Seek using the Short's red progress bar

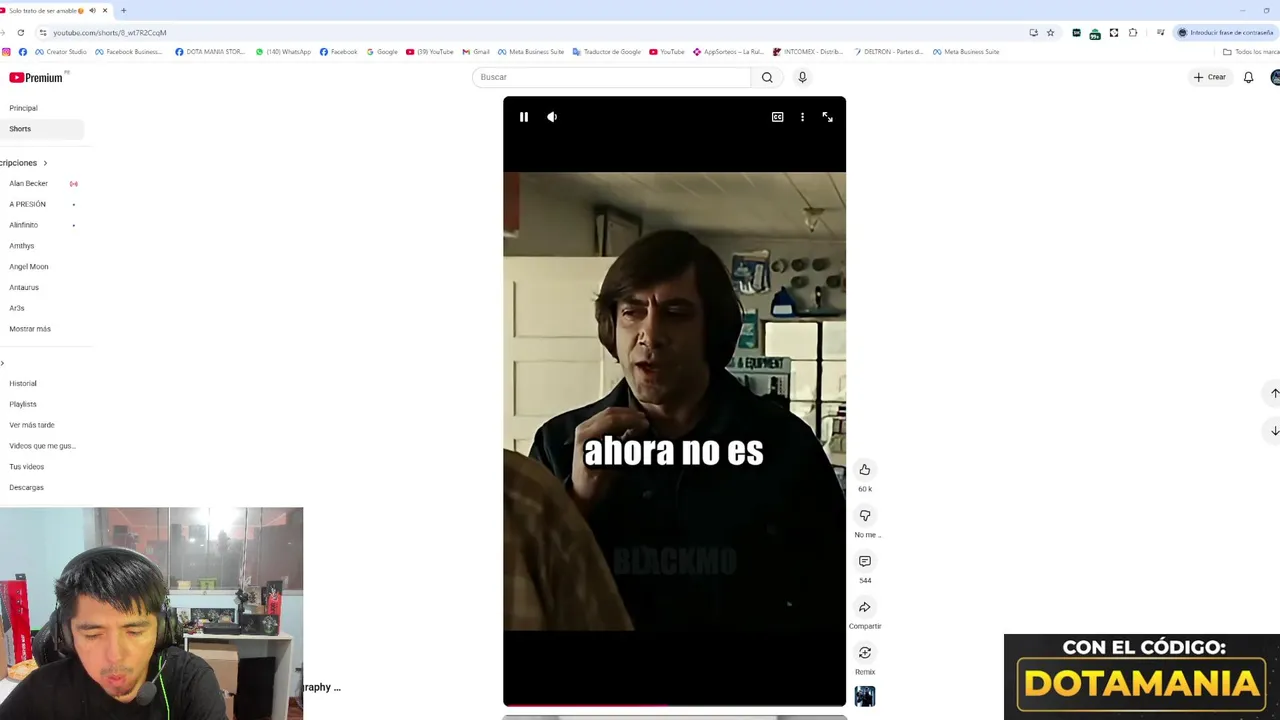[674, 705]
